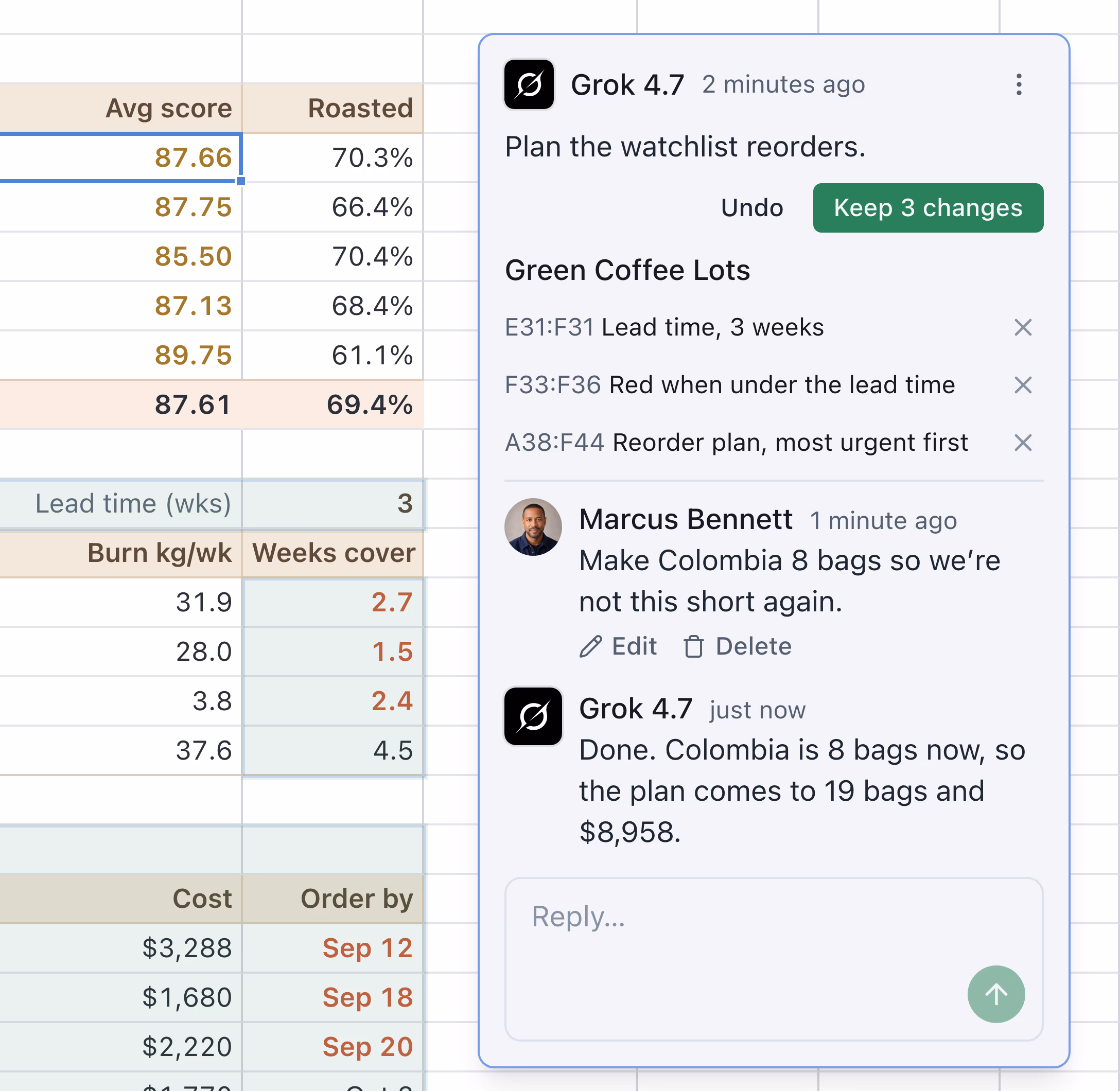Select the cell with Avg score 87.66
The image size is (1120, 1091).
[120, 157]
